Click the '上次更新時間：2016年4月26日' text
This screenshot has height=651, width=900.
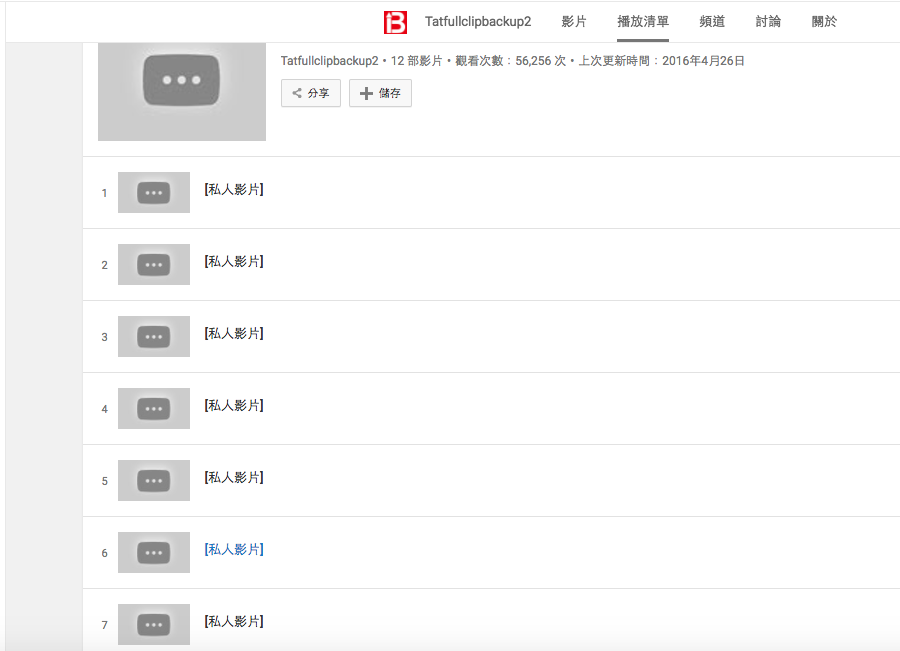pos(661,61)
